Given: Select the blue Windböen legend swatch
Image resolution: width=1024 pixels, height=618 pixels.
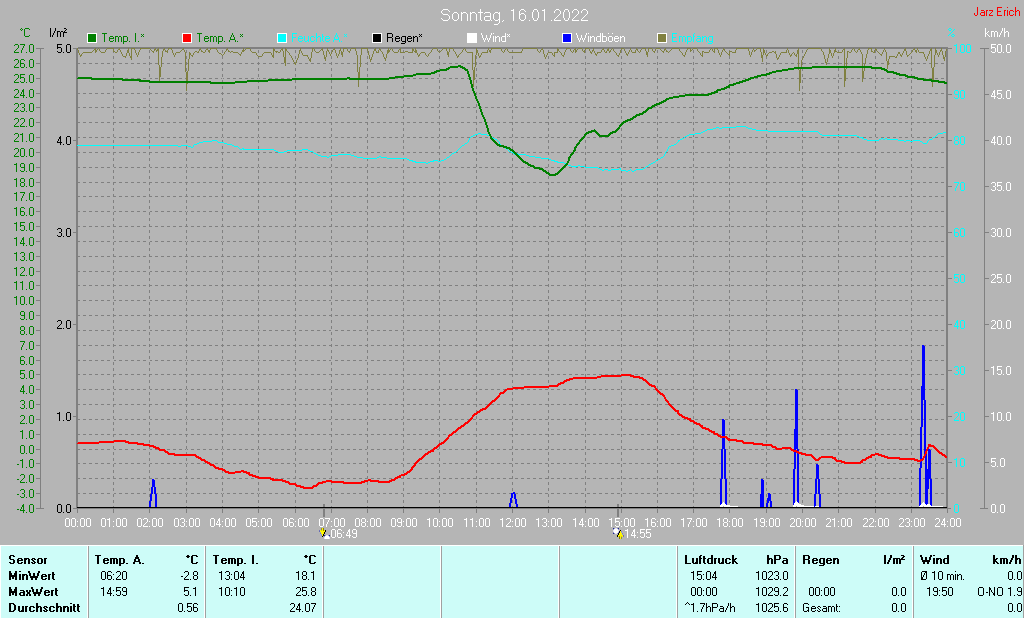Looking at the screenshot, I should (x=567, y=38).
